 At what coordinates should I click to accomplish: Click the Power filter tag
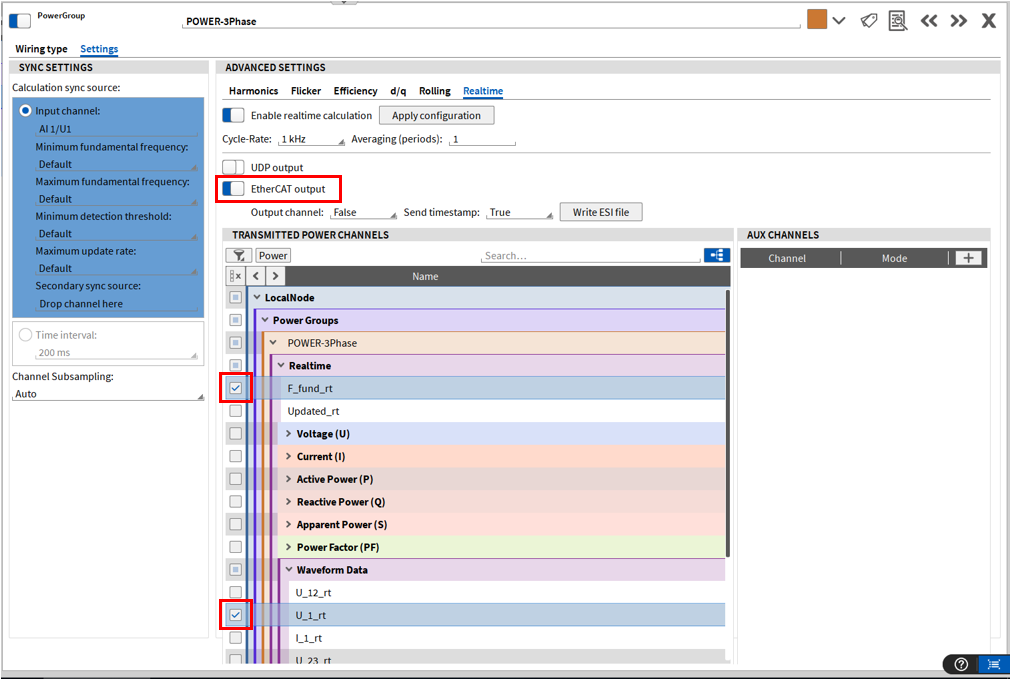tap(273, 255)
